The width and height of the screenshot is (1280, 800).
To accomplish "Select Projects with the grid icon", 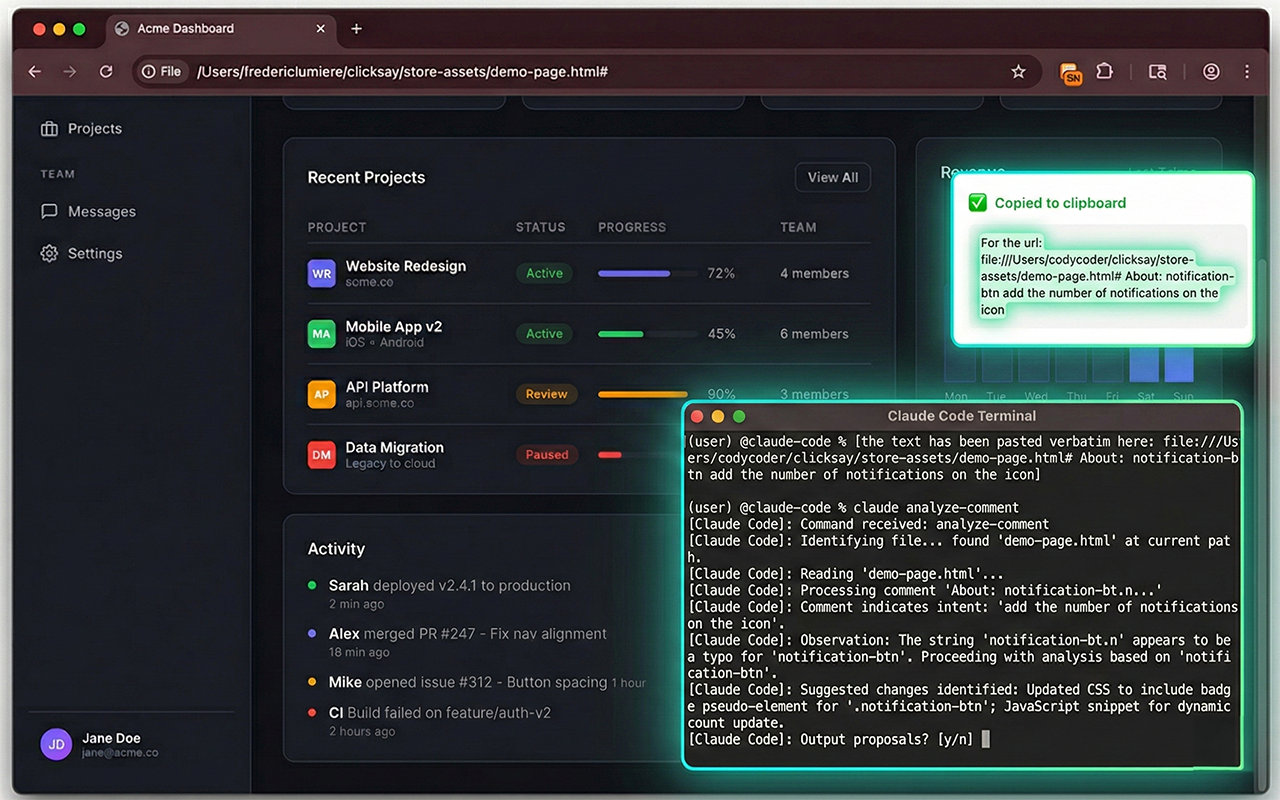I will [50, 128].
